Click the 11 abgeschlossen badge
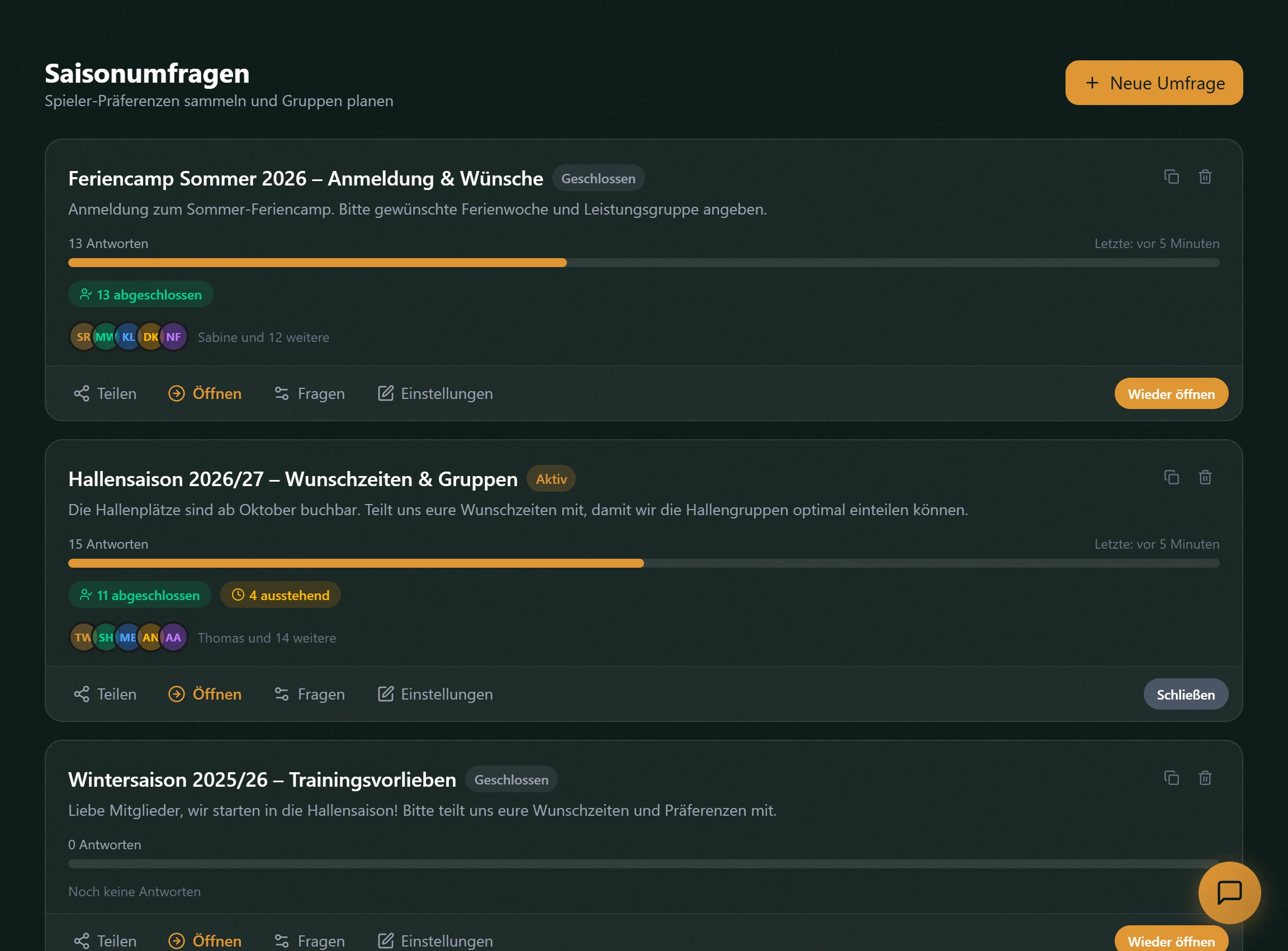The width and height of the screenshot is (1288, 951). pyautogui.click(x=139, y=595)
